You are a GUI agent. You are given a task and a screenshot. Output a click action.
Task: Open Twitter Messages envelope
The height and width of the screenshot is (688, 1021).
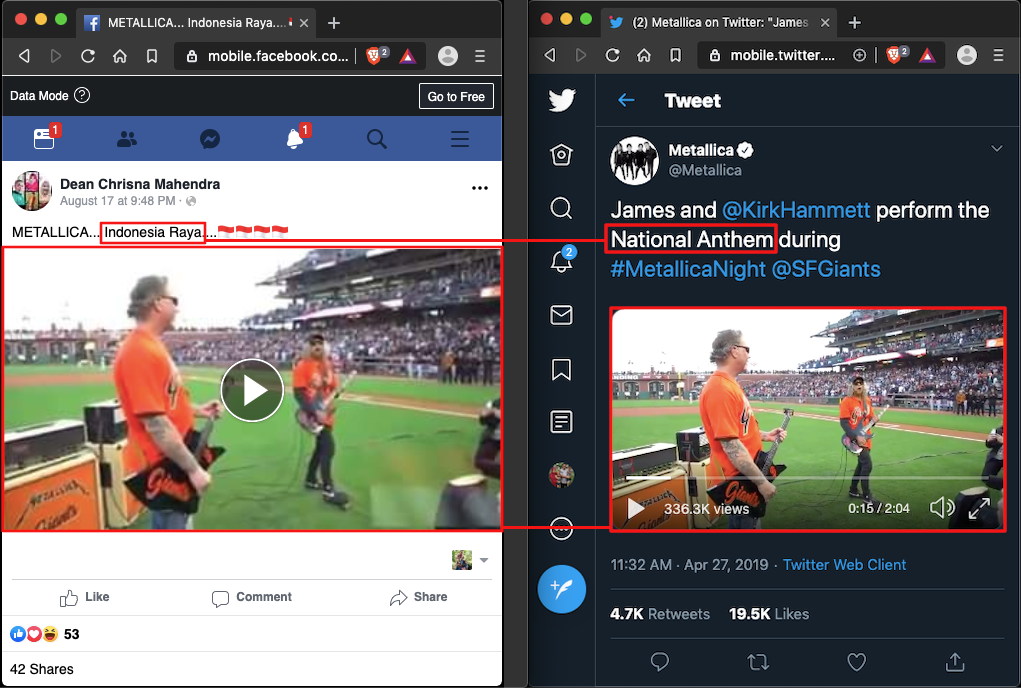click(561, 315)
